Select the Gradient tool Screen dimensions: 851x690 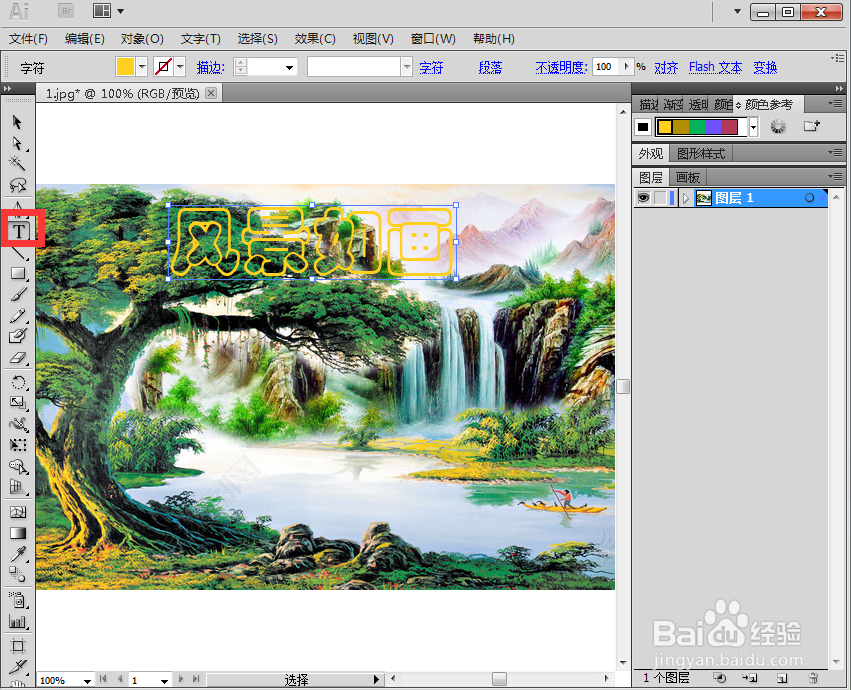[18, 533]
